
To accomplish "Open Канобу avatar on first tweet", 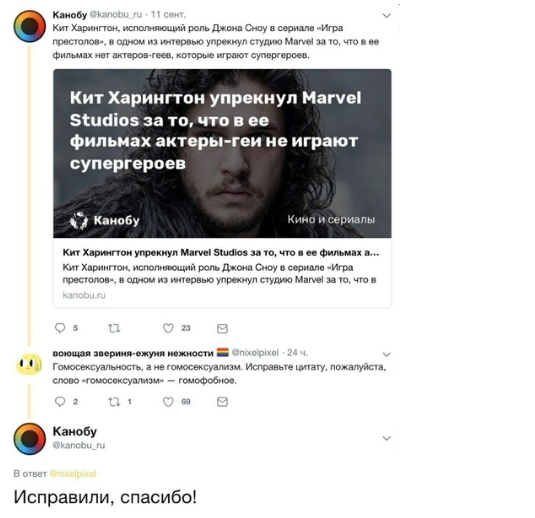I will pyautogui.click(x=30, y=26).
